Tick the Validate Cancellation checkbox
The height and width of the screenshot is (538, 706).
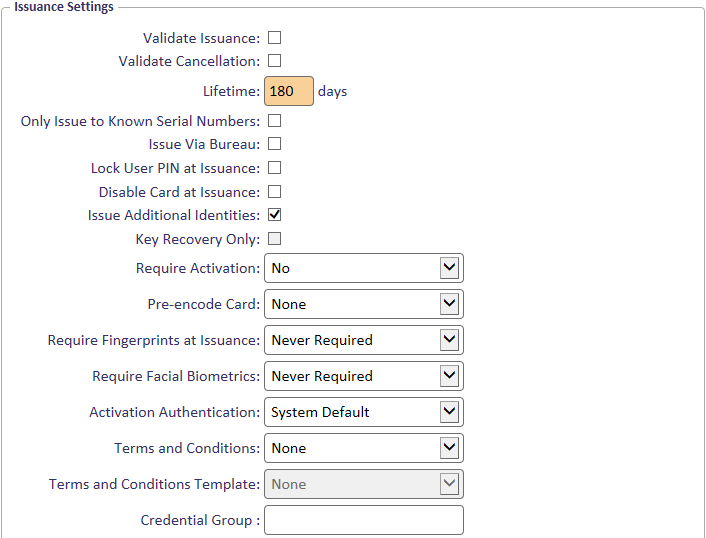(x=274, y=61)
